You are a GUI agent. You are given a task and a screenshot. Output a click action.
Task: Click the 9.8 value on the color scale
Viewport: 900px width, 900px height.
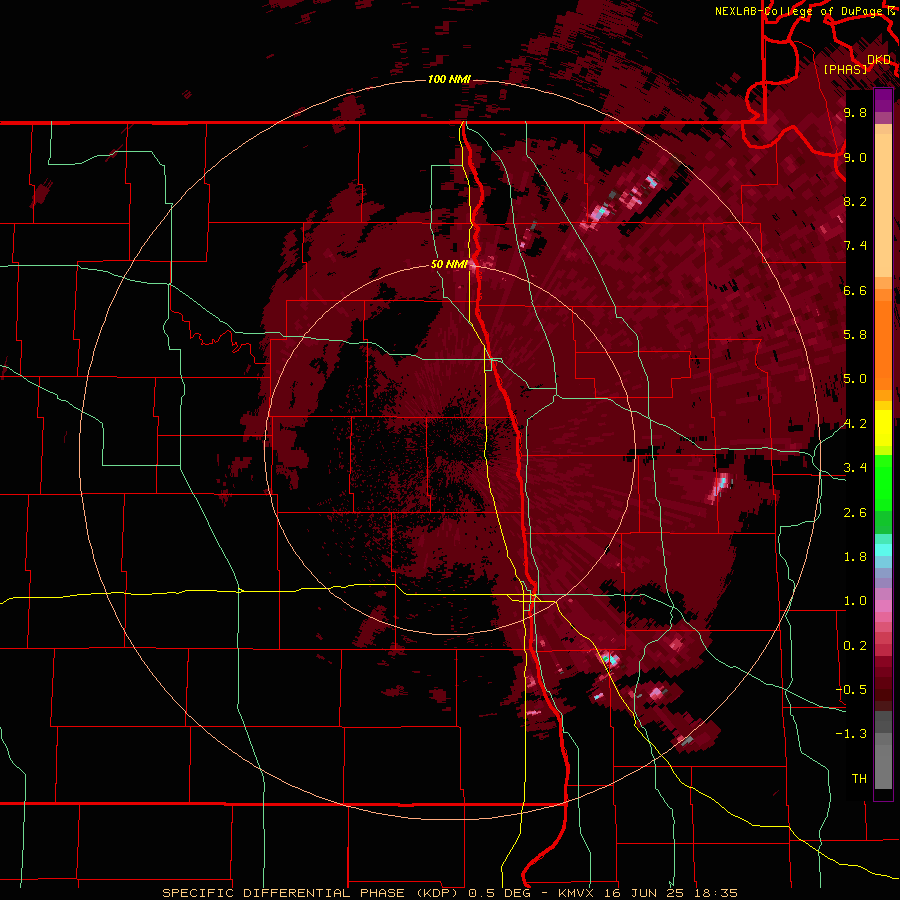point(855,112)
